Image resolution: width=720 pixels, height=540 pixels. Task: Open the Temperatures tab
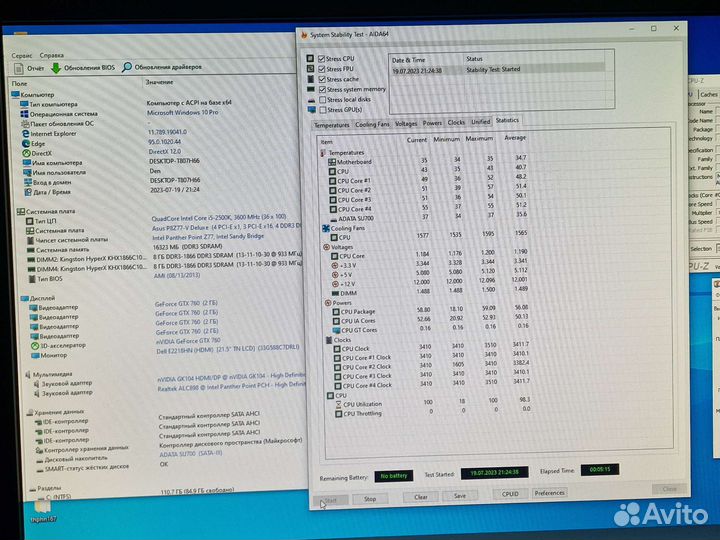pos(332,125)
